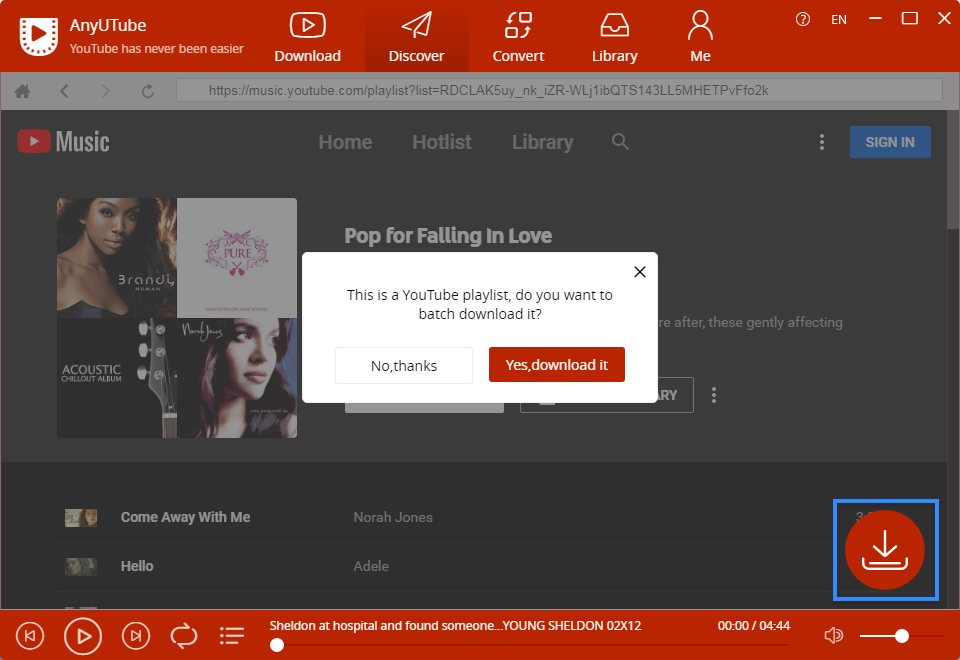Screen dimensions: 960x660
Task: Click the Norah Jones album cover
Action: pyautogui.click(x=237, y=378)
